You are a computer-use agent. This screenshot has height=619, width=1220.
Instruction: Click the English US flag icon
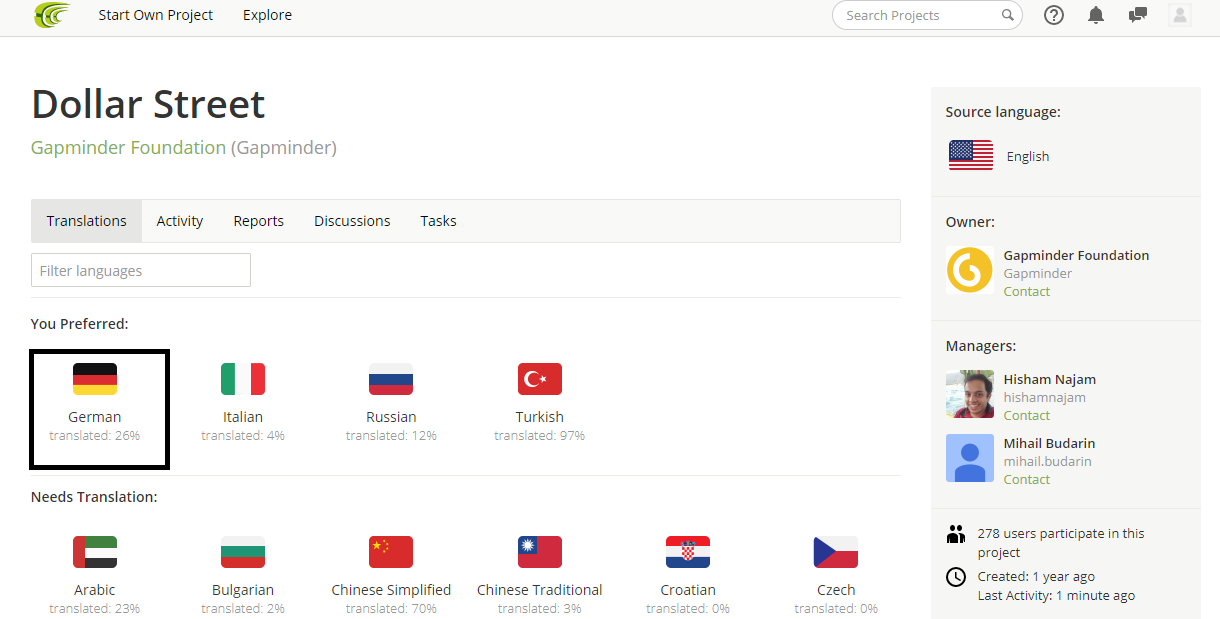point(971,156)
